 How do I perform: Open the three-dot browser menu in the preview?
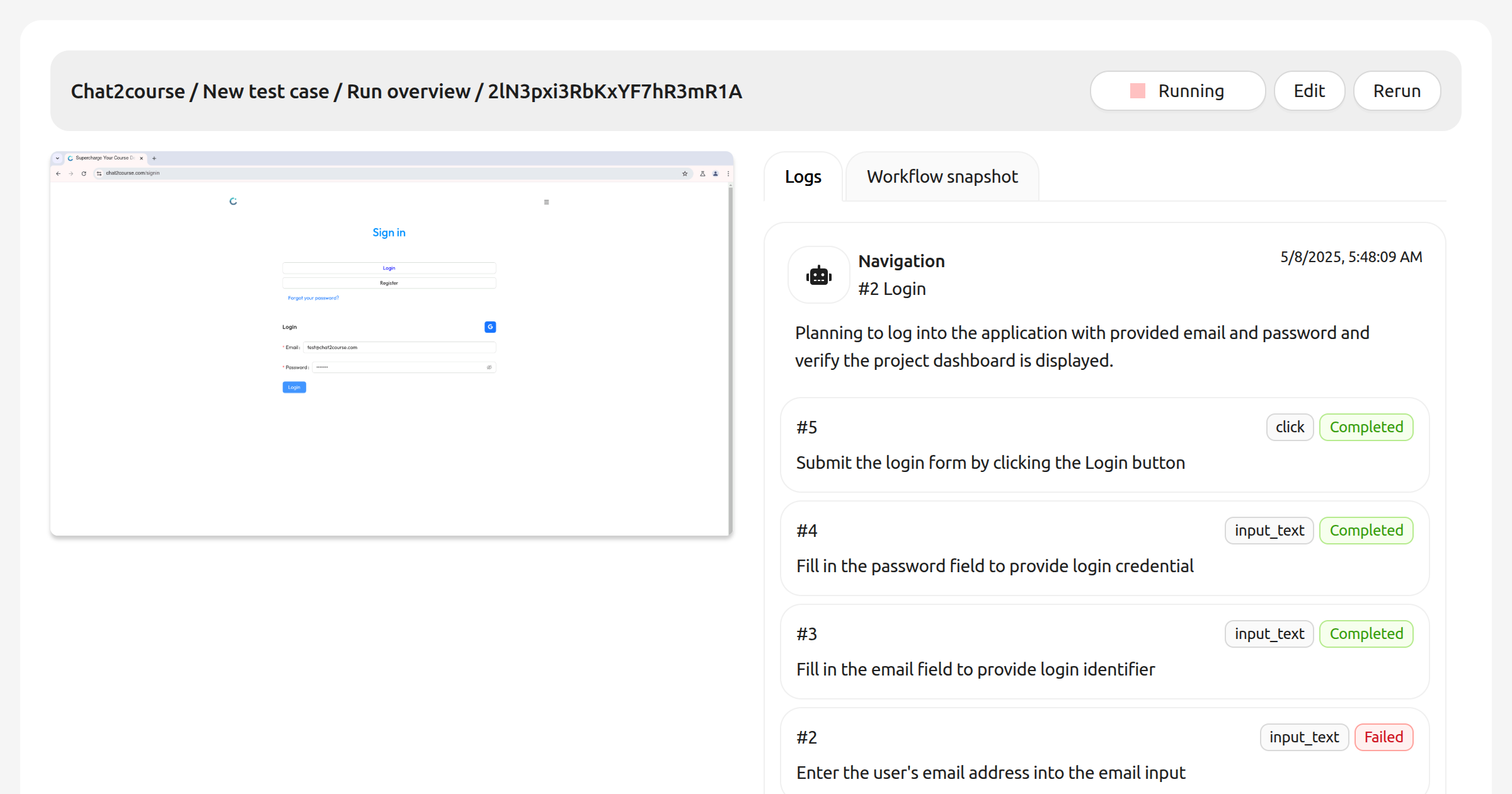coord(728,173)
